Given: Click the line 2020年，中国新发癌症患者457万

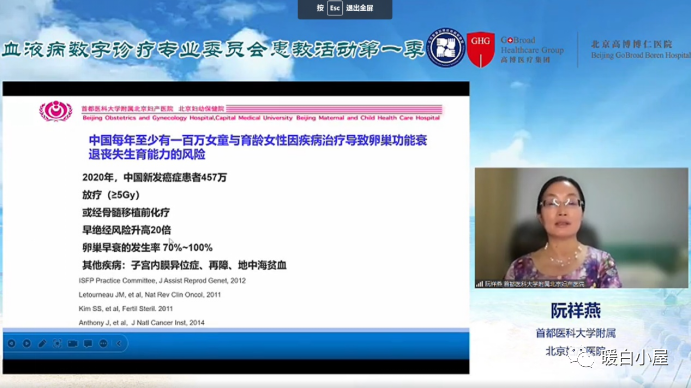Looking at the screenshot, I should tap(155, 177).
